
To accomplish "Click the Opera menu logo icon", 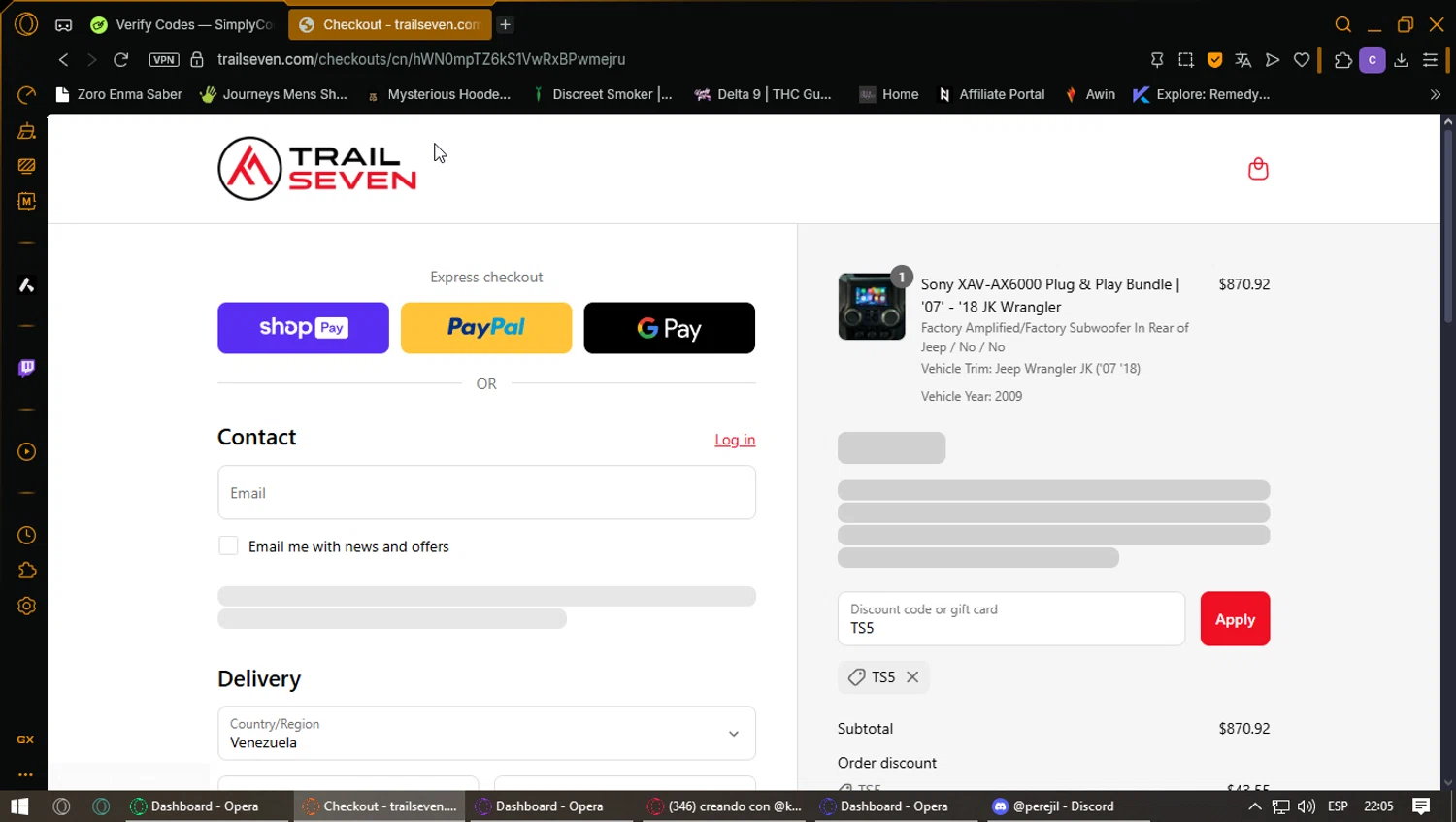I will pos(26,24).
